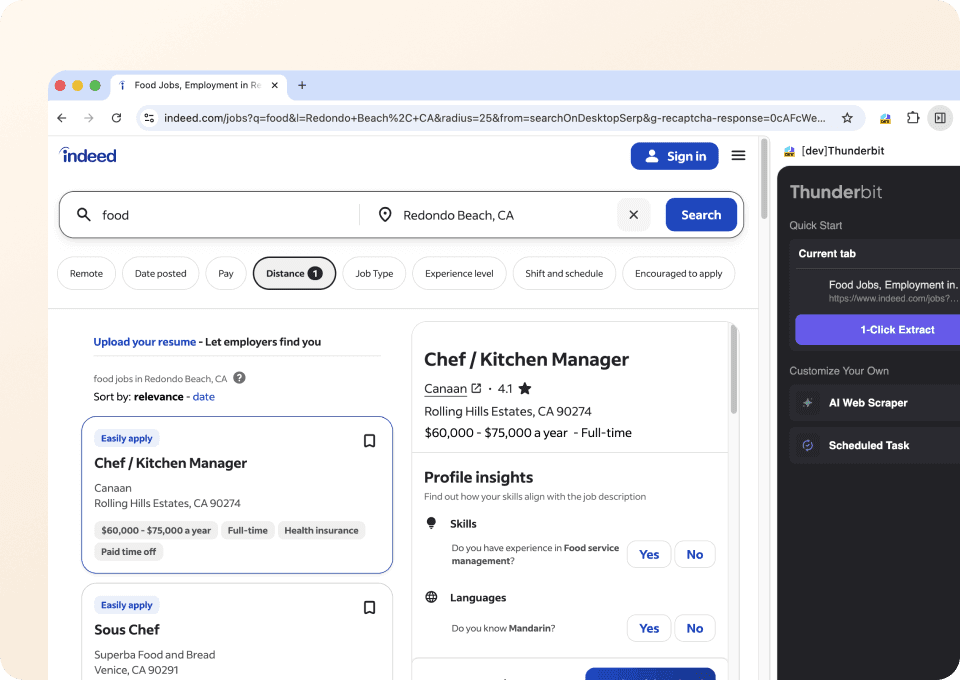Expand the Job Type filter
This screenshot has width=960, height=680.
point(373,273)
